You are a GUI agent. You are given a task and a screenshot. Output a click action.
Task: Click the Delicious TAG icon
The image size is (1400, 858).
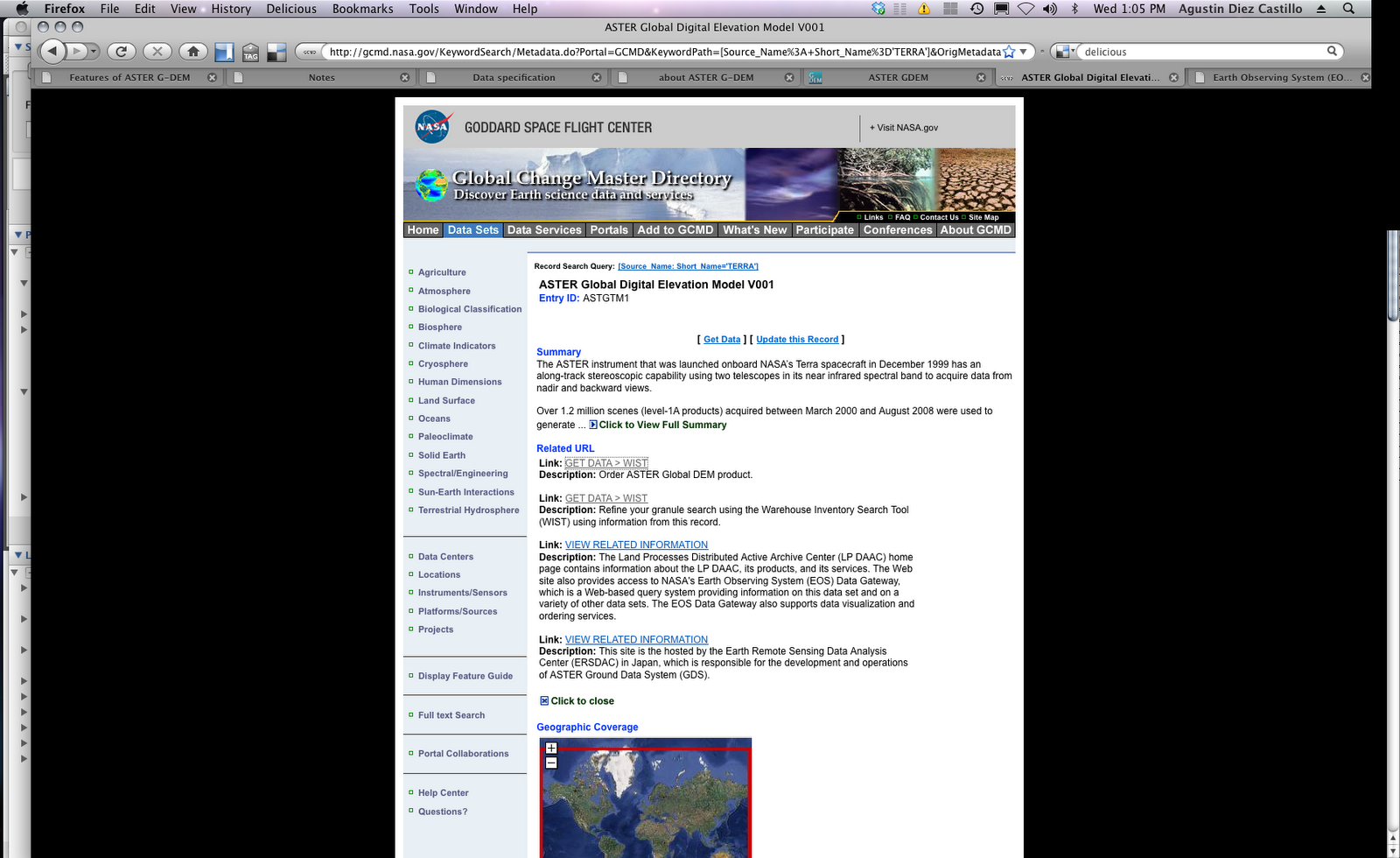click(x=250, y=53)
